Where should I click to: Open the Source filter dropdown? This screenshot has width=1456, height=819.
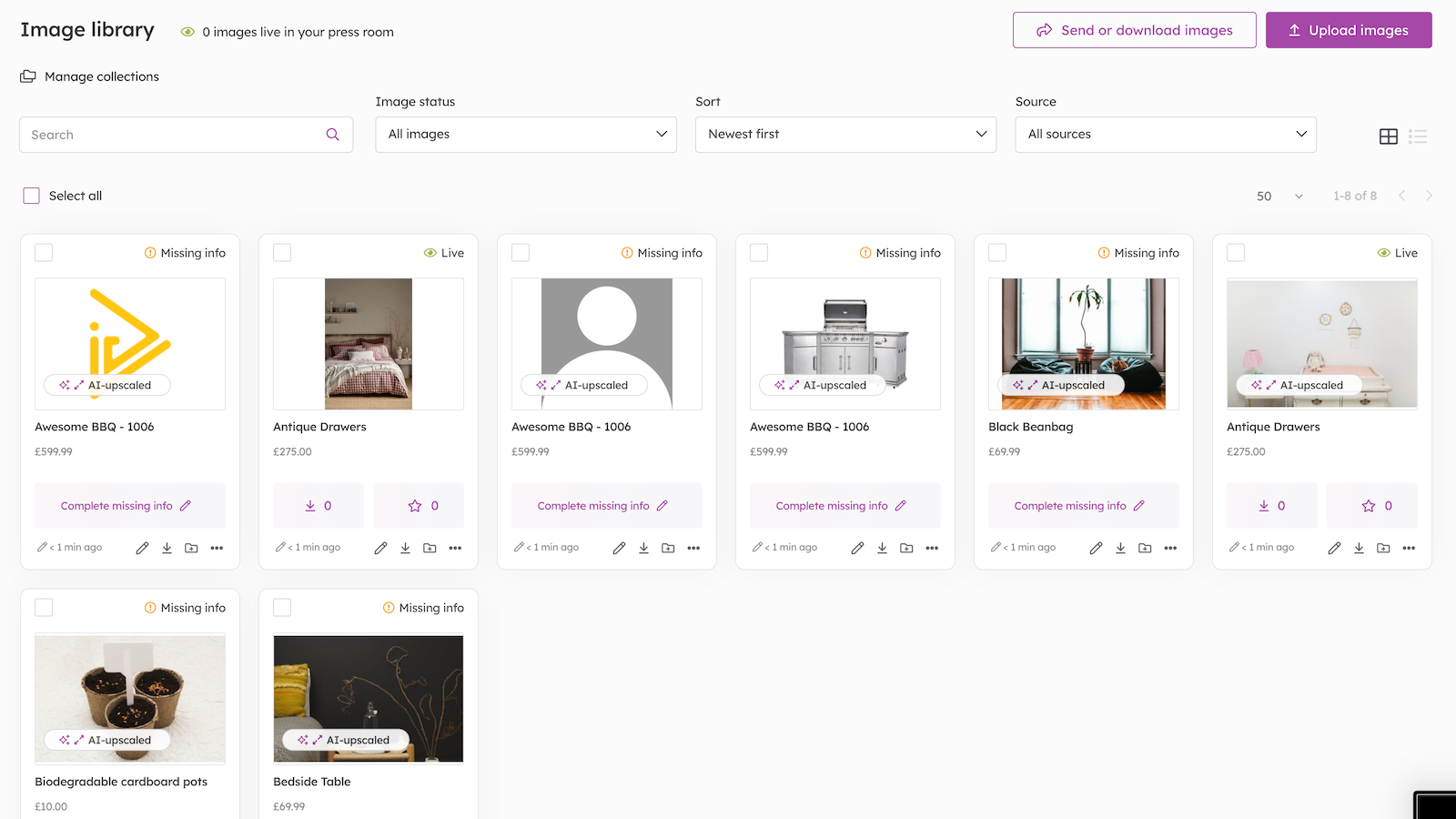1165,135
